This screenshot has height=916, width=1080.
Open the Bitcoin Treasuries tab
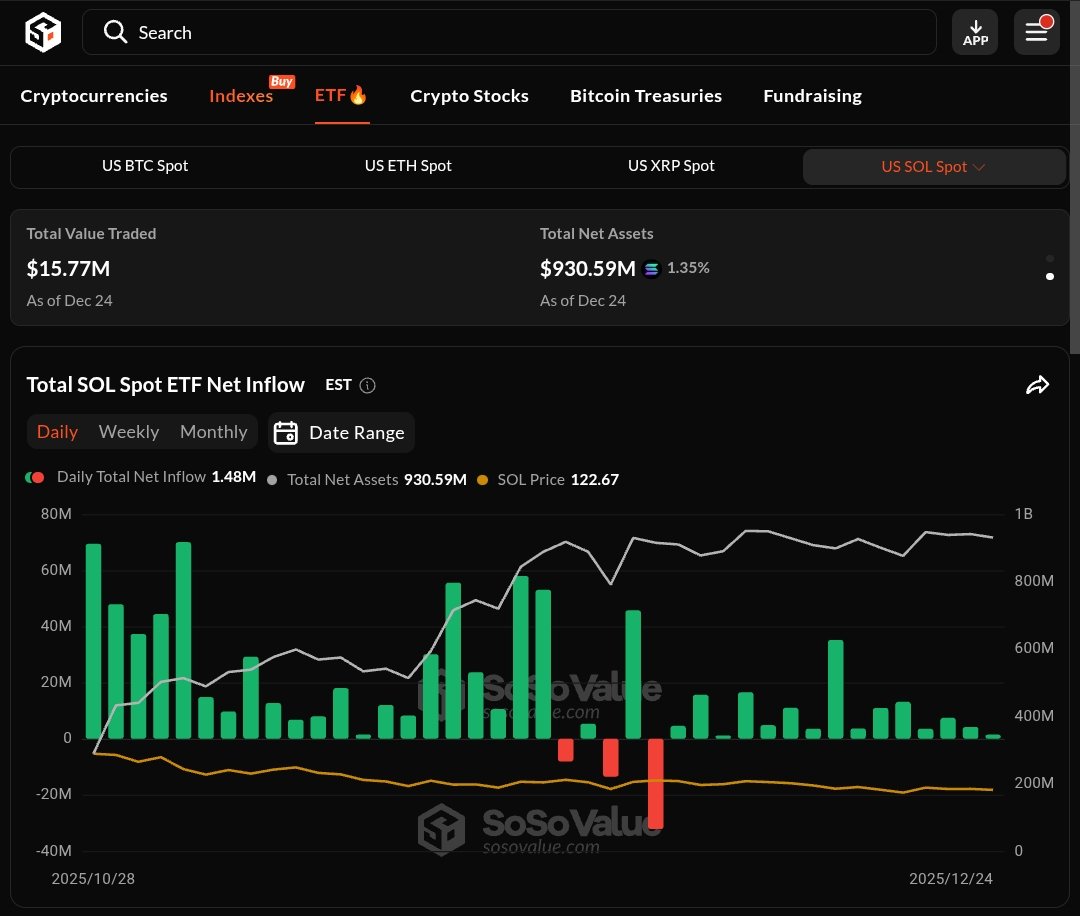coord(646,96)
